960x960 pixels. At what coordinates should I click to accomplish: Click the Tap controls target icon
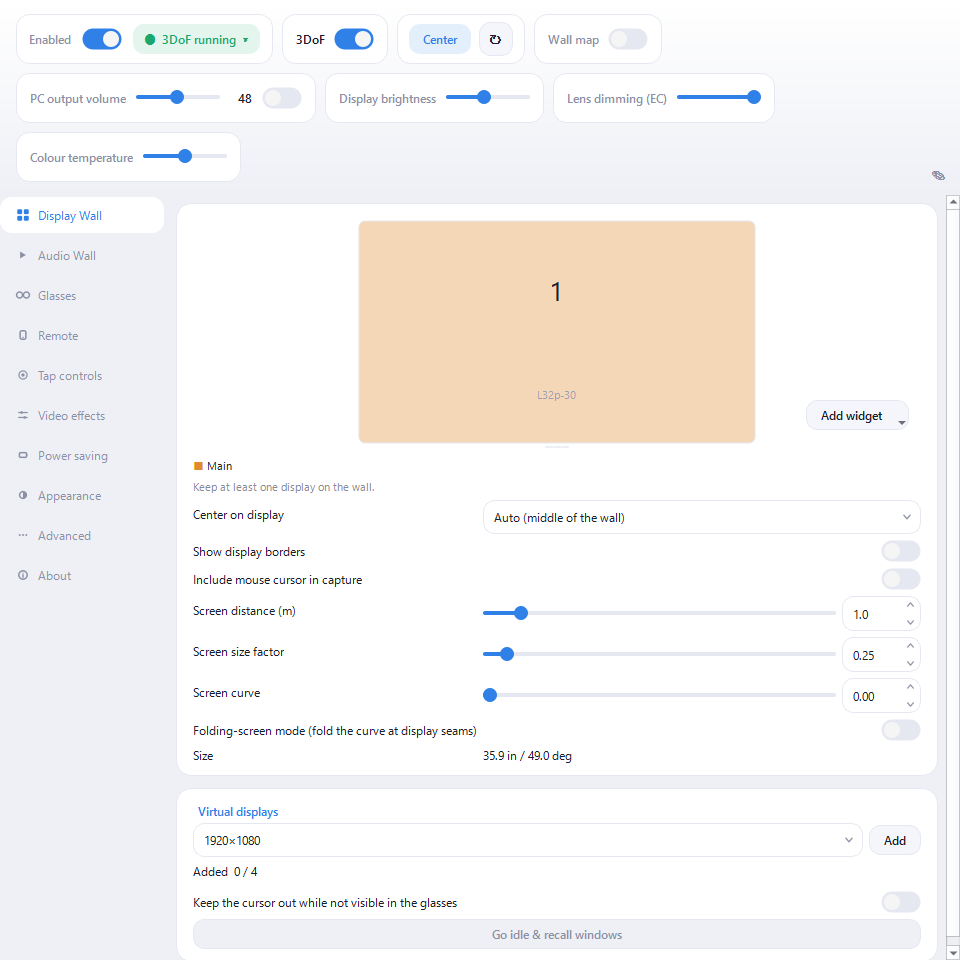23,375
